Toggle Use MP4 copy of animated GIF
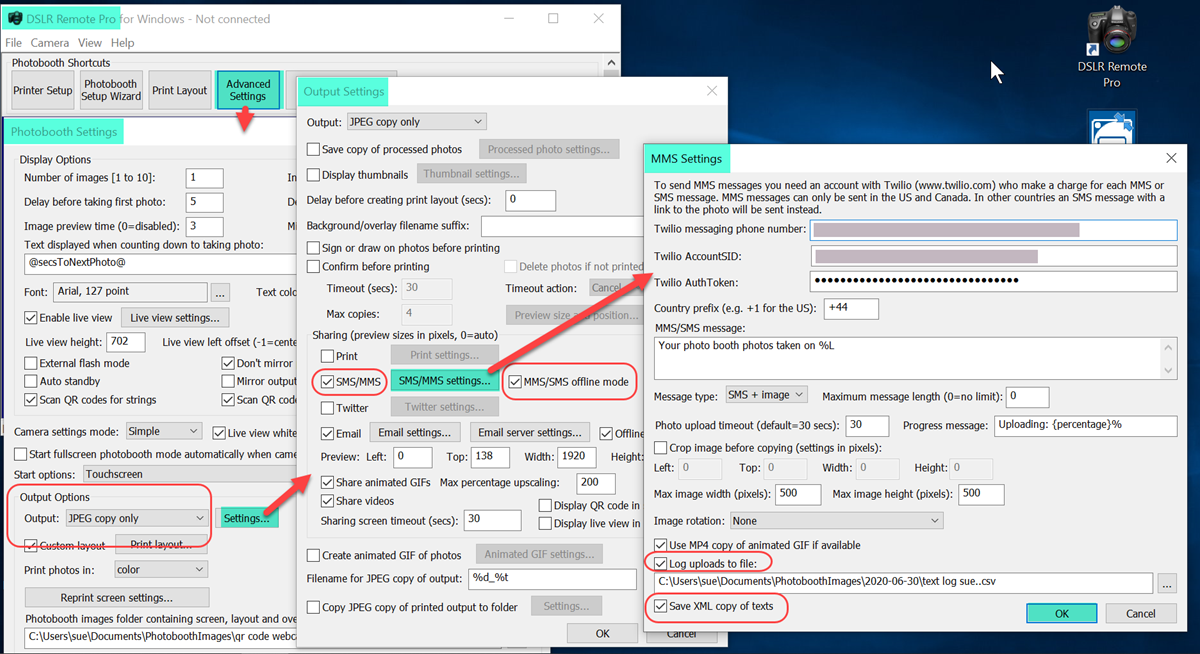The height and width of the screenshot is (654, 1200). 661,545
